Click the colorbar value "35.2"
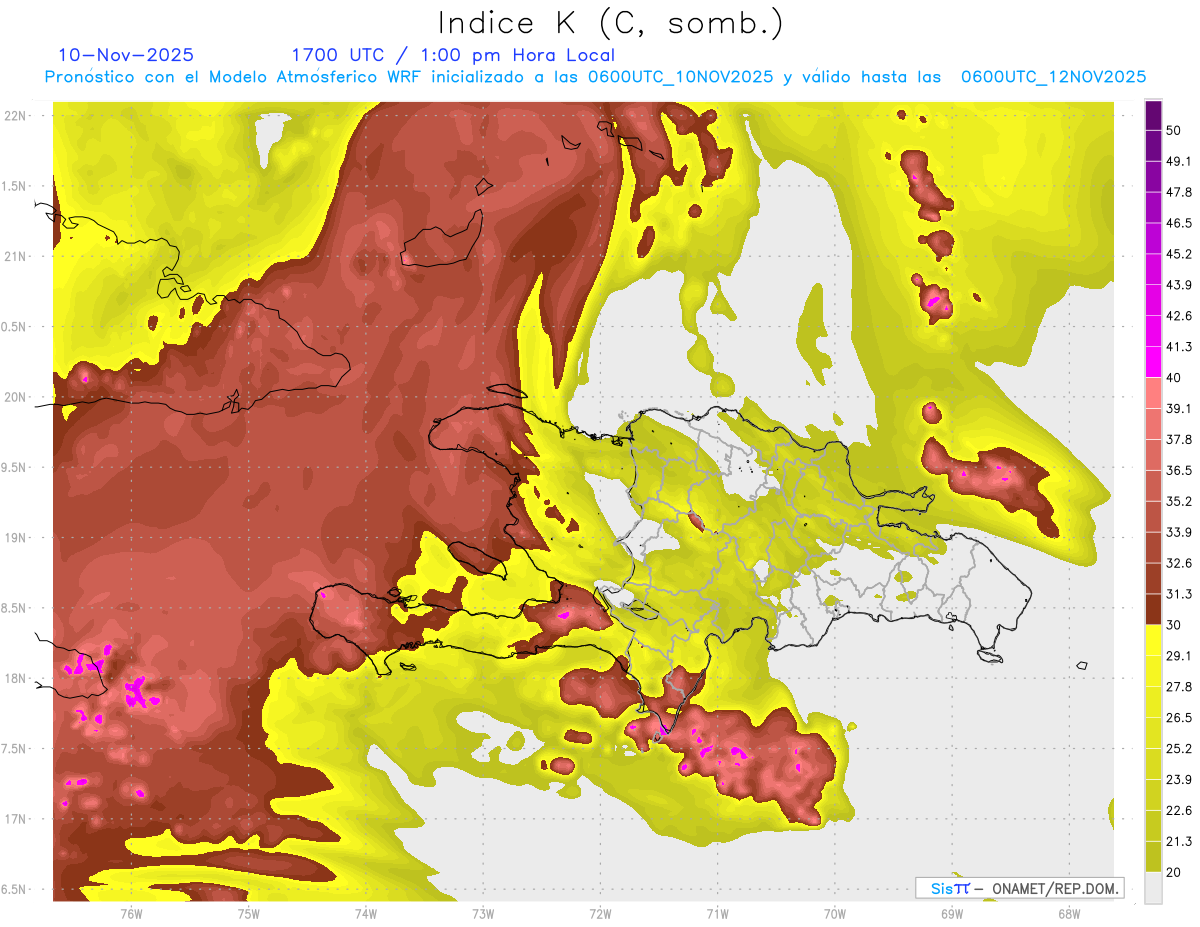Viewport: 1200px width, 927px height. (x=1179, y=501)
